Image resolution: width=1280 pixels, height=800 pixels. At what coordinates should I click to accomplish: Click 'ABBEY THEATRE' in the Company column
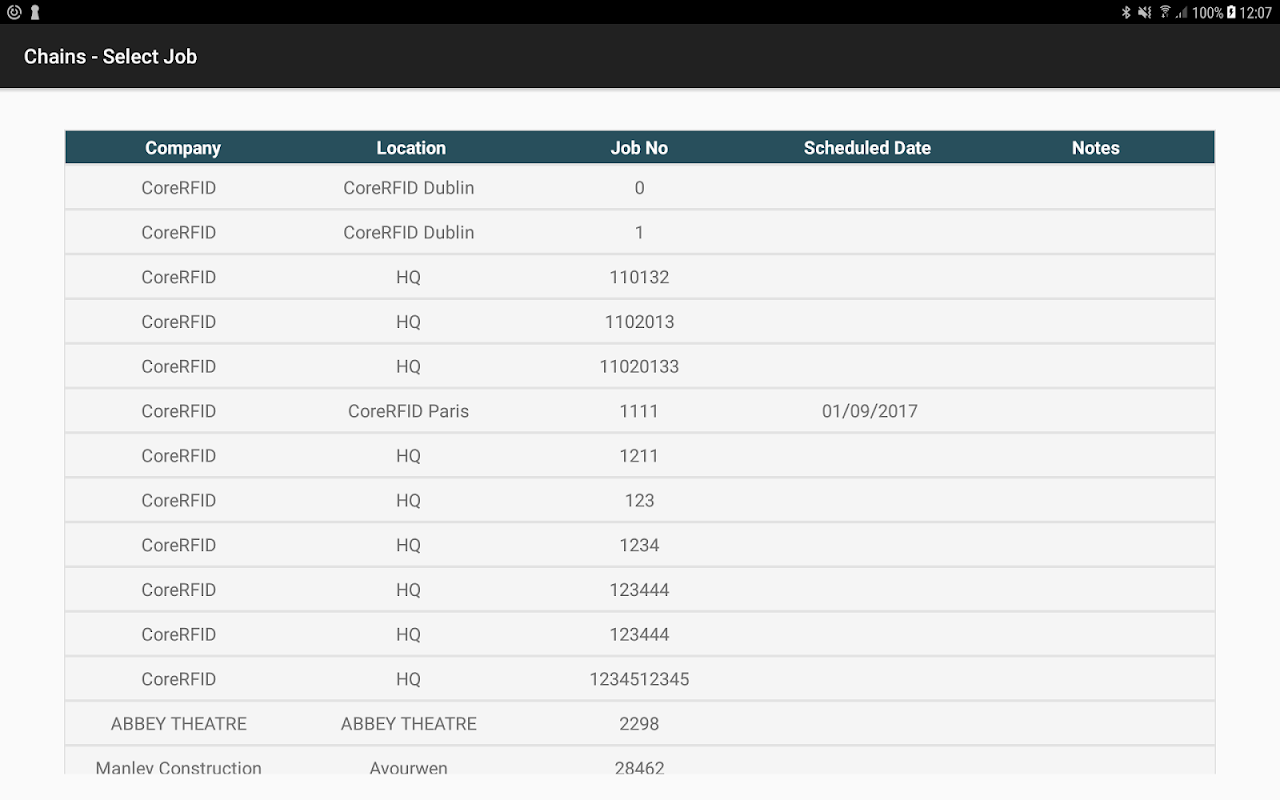point(179,724)
